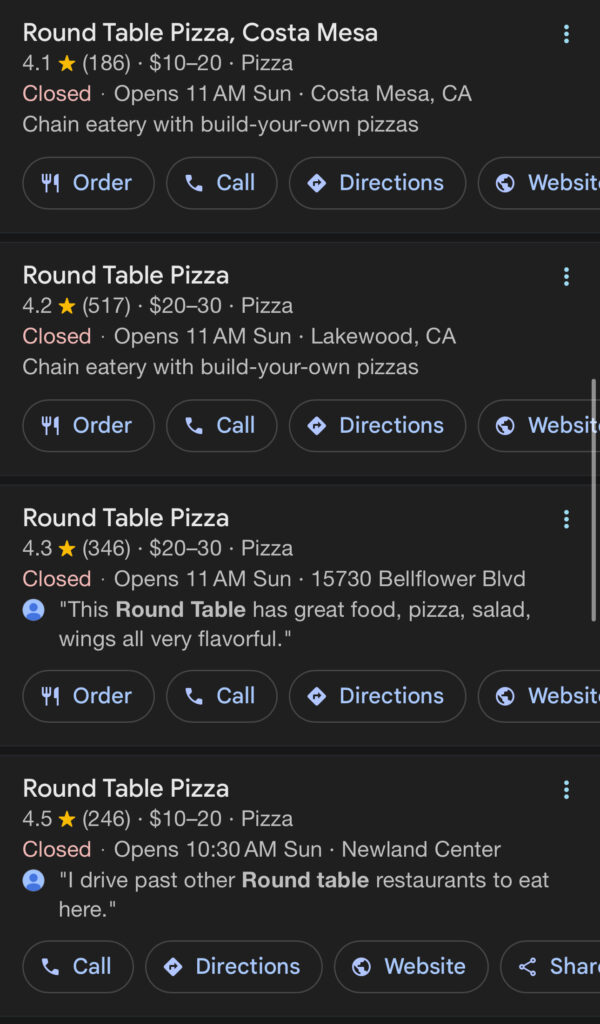Call the Bellflower Blvd Round Table Pizza
The image size is (600, 1024).
click(221, 696)
